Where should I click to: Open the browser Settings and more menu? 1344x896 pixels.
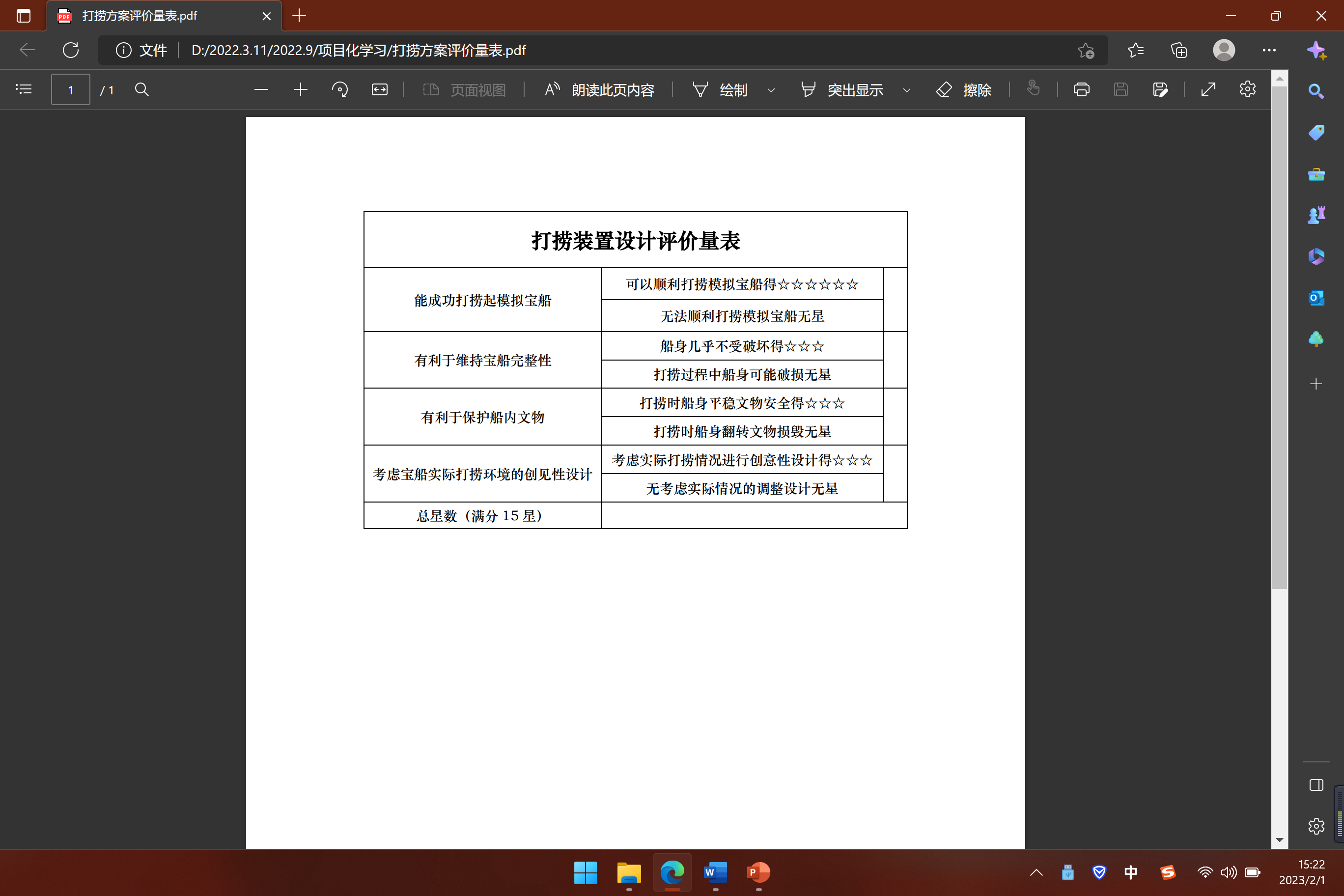click(1268, 50)
